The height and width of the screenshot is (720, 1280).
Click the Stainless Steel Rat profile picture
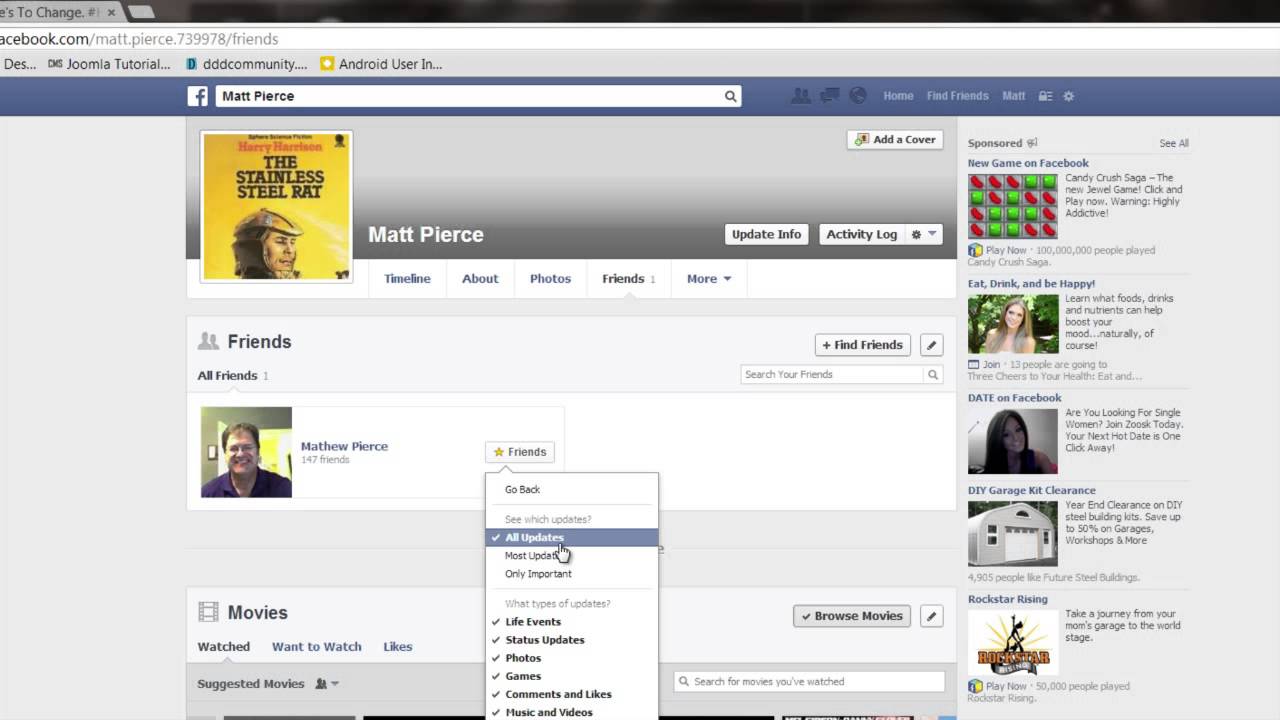[x=277, y=207]
